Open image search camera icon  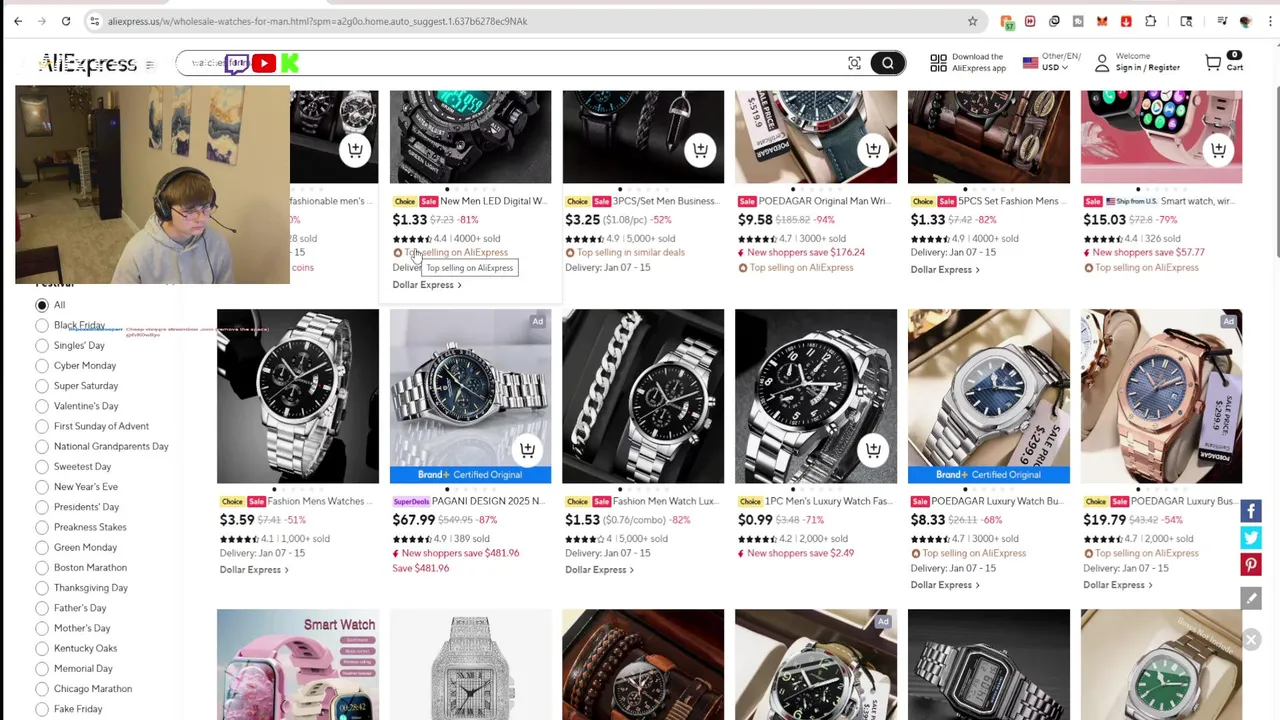pos(854,64)
